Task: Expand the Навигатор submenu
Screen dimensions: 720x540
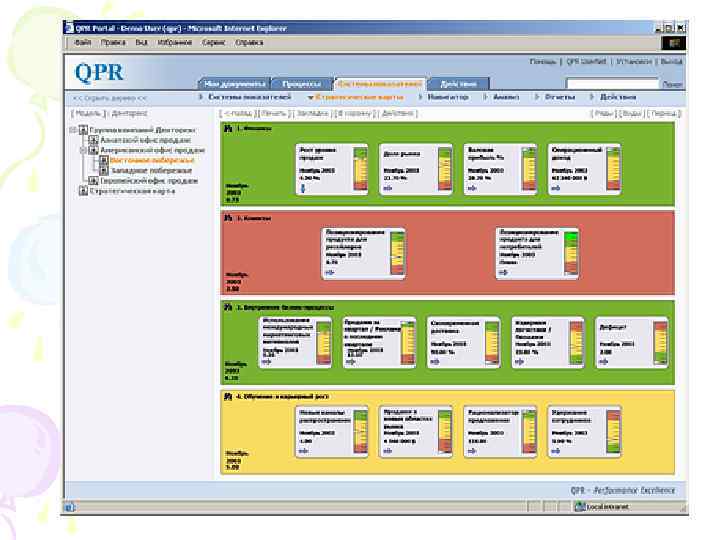Action: coord(444,97)
